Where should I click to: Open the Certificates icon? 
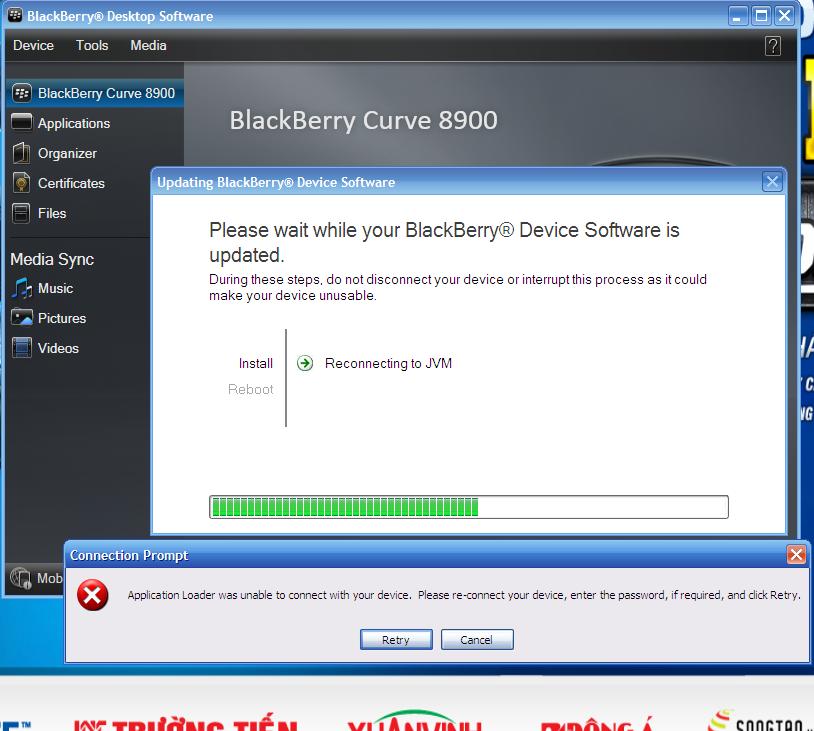[x=22, y=183]
